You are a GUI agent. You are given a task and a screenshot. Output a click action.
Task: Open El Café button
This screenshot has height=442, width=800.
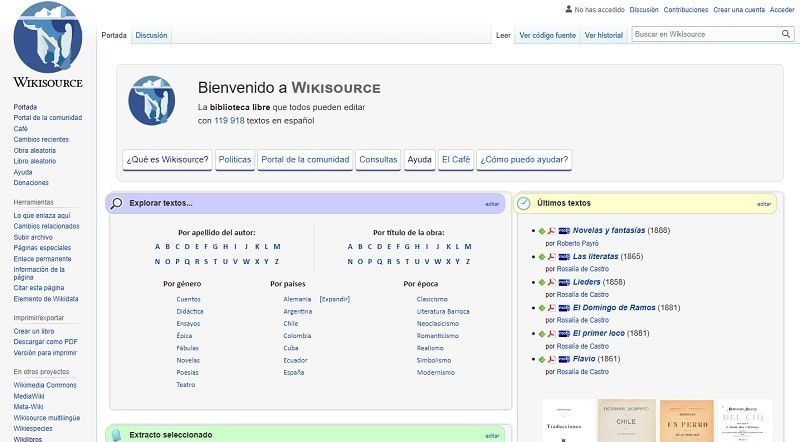(456, 160)
